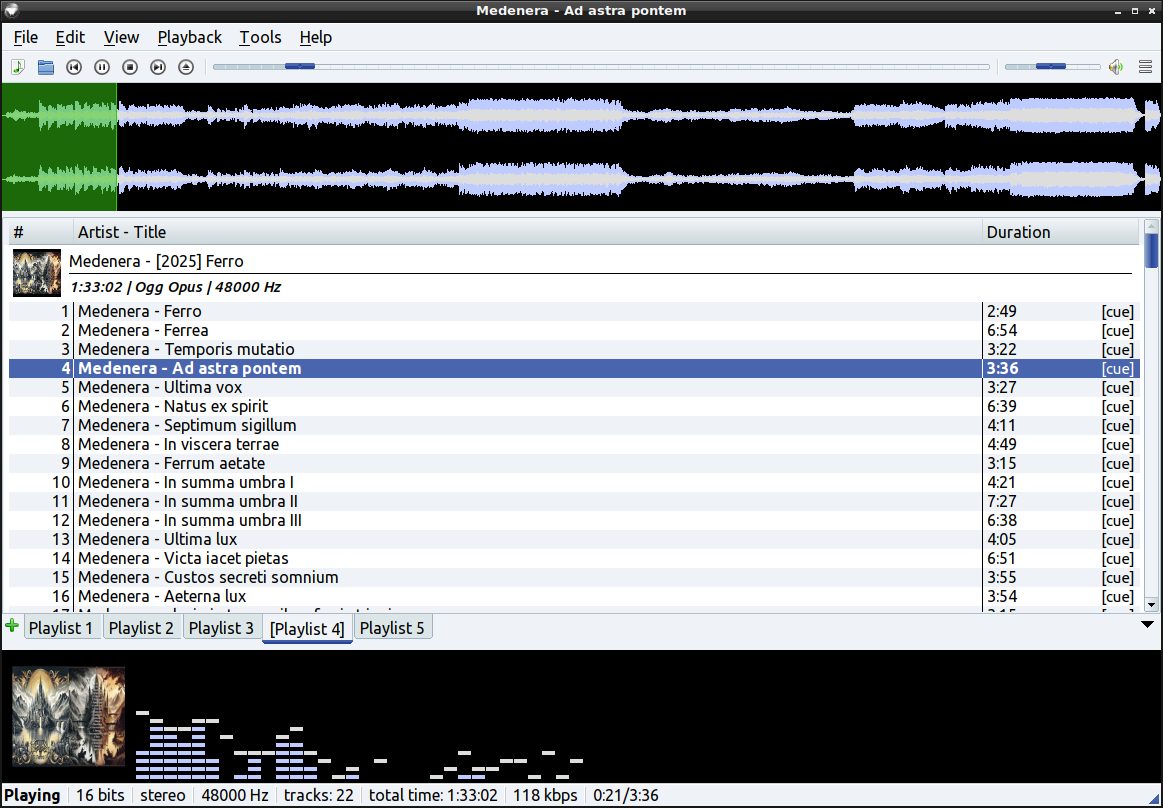
Task: Click the Artist - Title column header
Action: [122, 232]
